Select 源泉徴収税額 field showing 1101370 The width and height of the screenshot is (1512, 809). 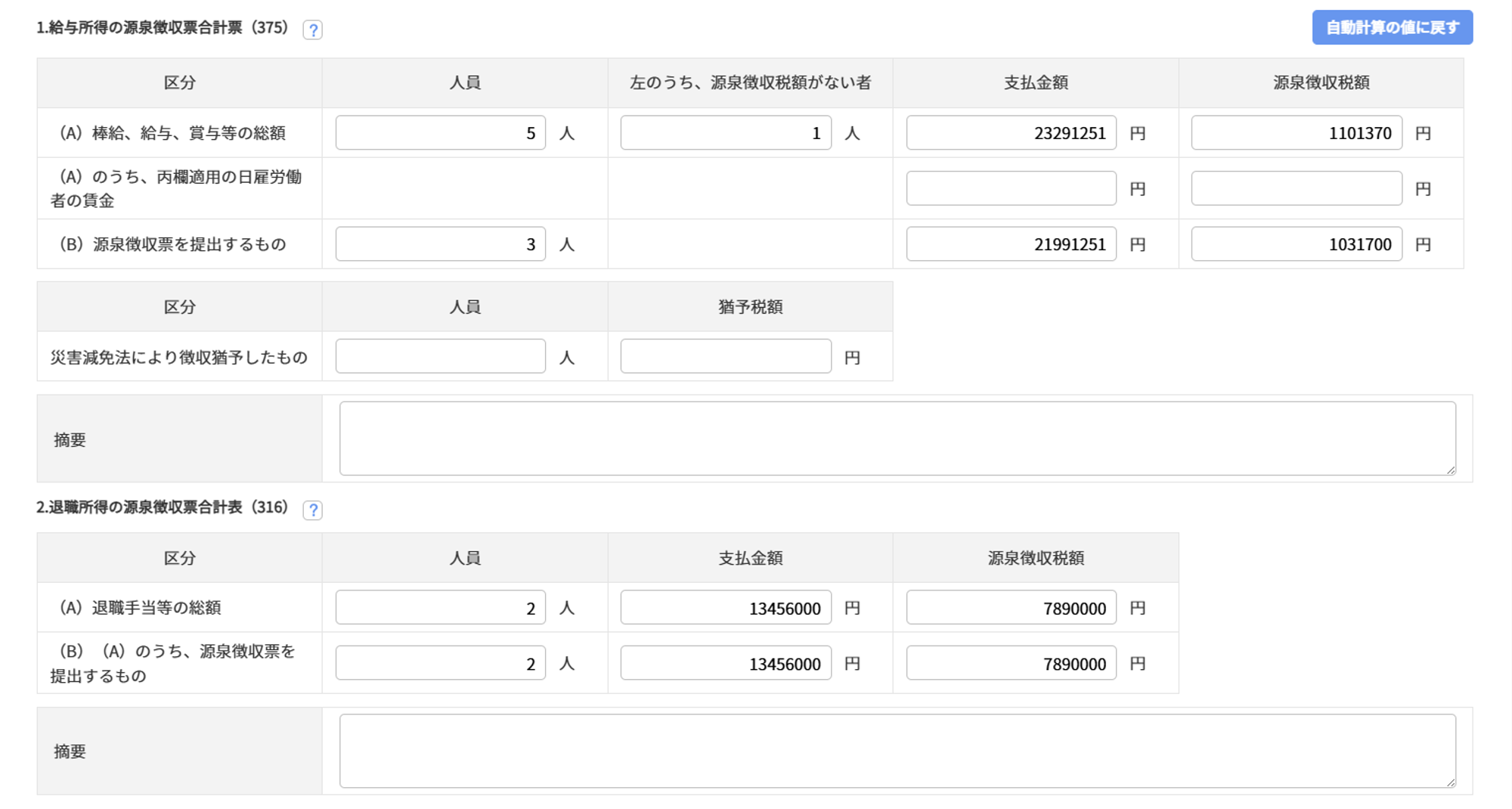1296,133
